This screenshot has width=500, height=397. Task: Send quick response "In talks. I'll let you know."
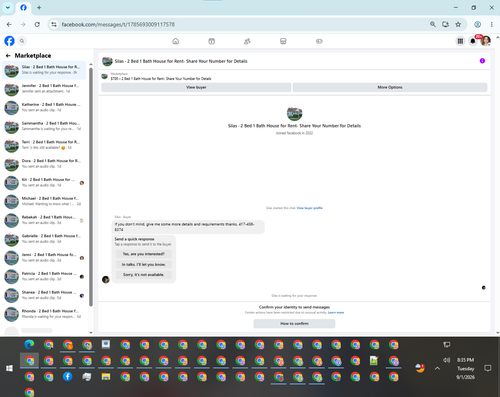pos(144,264)
